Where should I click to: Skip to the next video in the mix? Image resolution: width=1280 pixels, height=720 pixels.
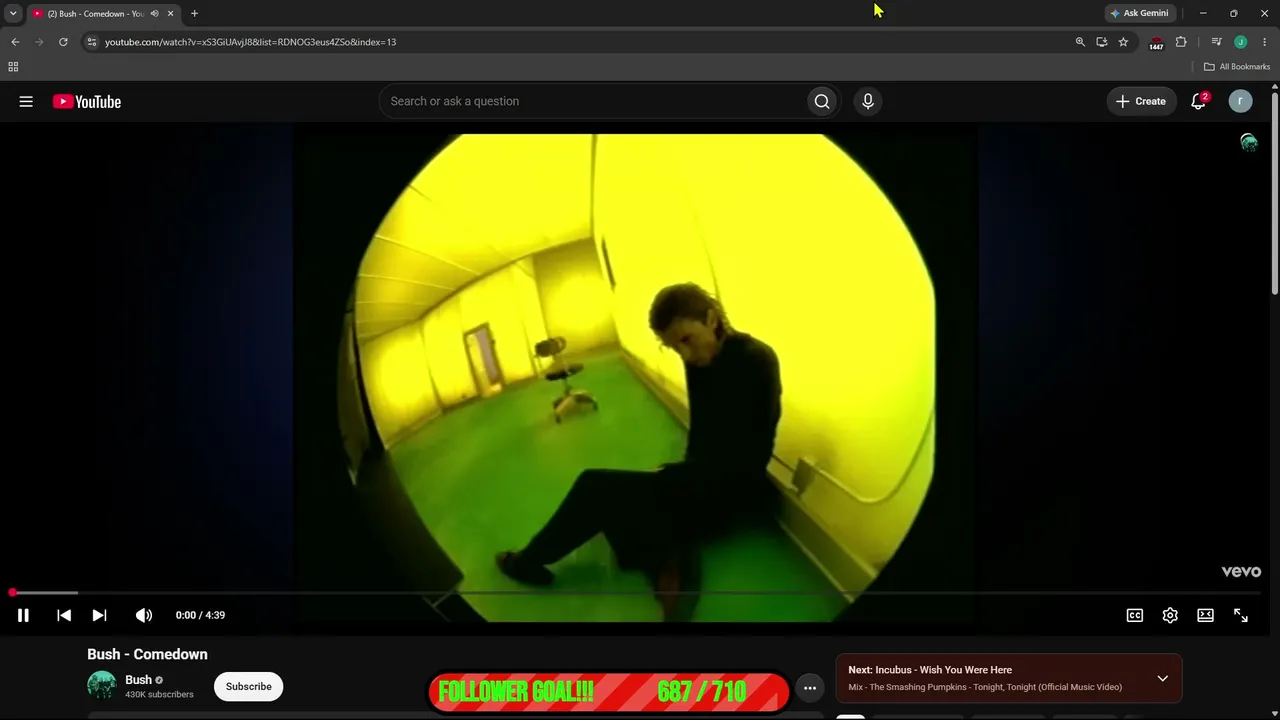pos(99,615)
